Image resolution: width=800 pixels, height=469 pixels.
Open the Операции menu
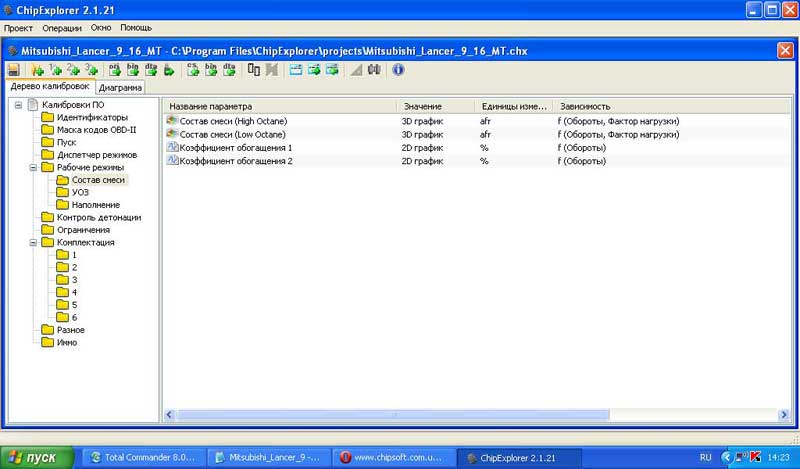click(x=63, y=28)
